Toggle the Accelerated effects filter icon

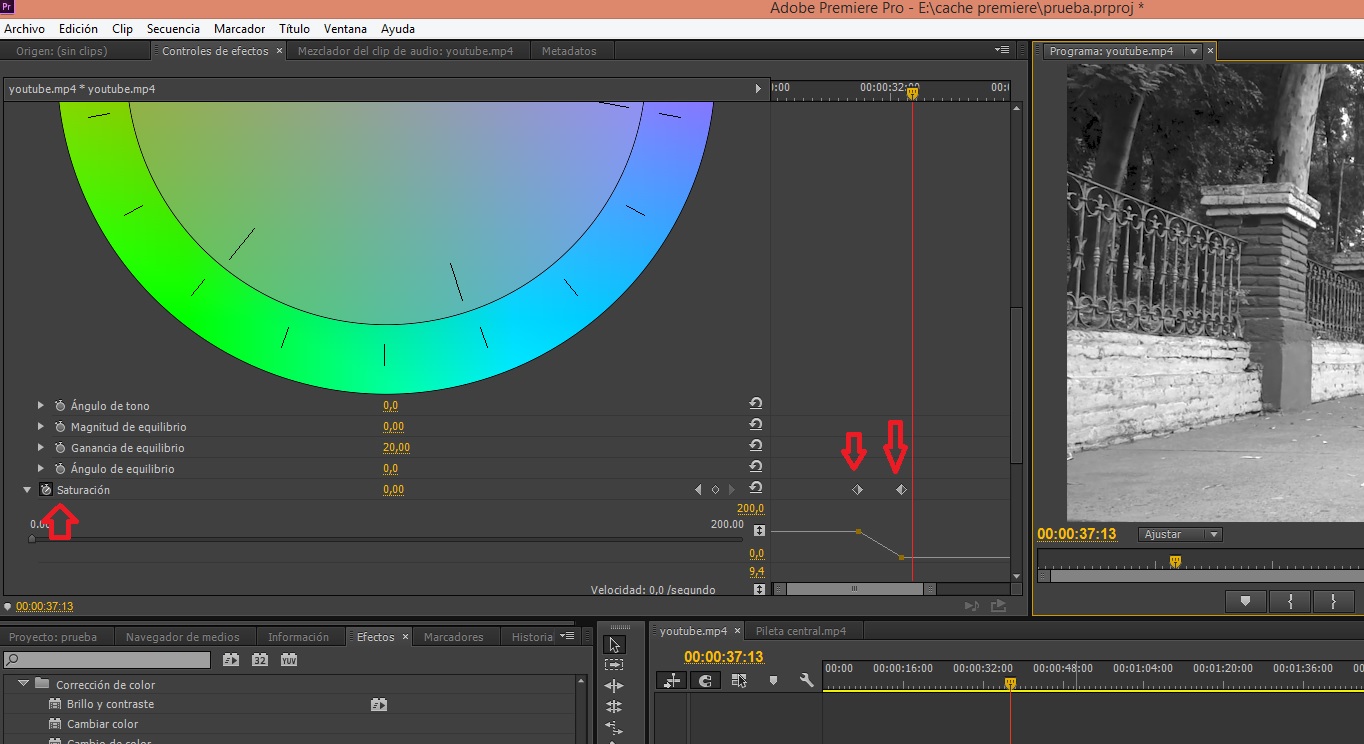231,660
